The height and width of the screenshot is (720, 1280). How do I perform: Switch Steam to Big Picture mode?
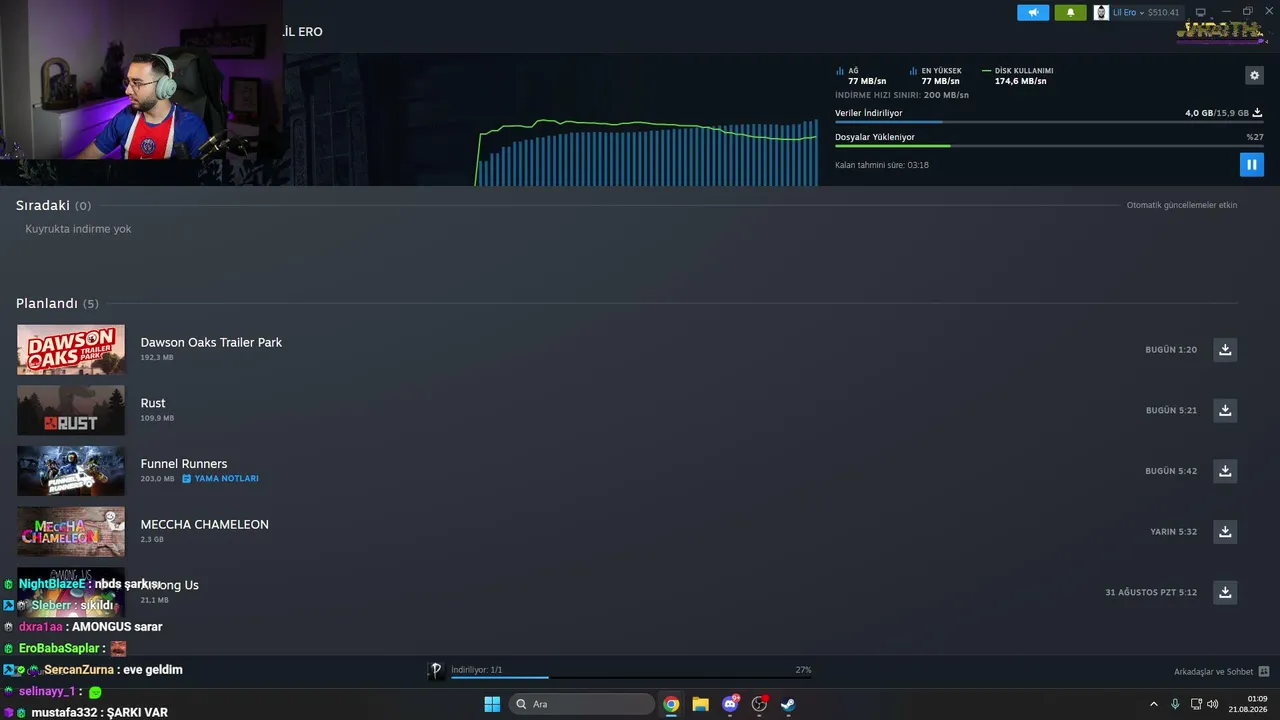pos(1201,12)
